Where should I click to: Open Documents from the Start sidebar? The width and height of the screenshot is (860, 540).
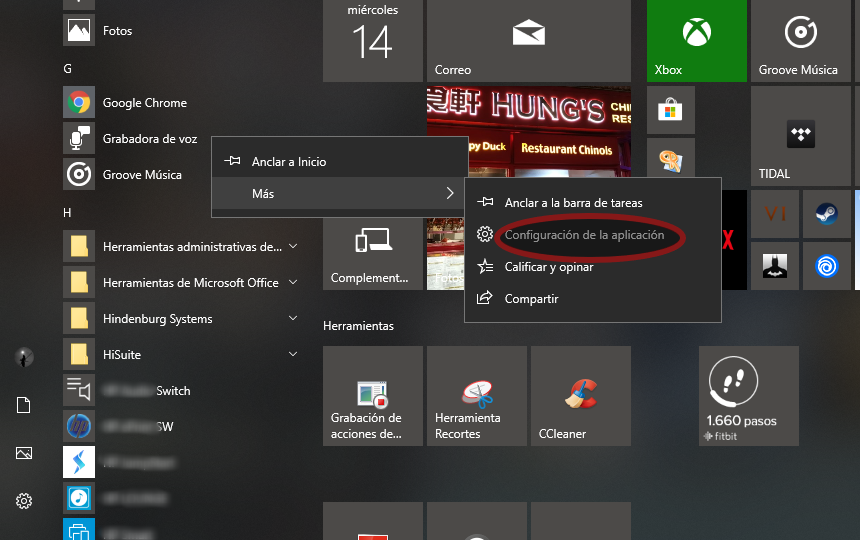pos(24,405)
